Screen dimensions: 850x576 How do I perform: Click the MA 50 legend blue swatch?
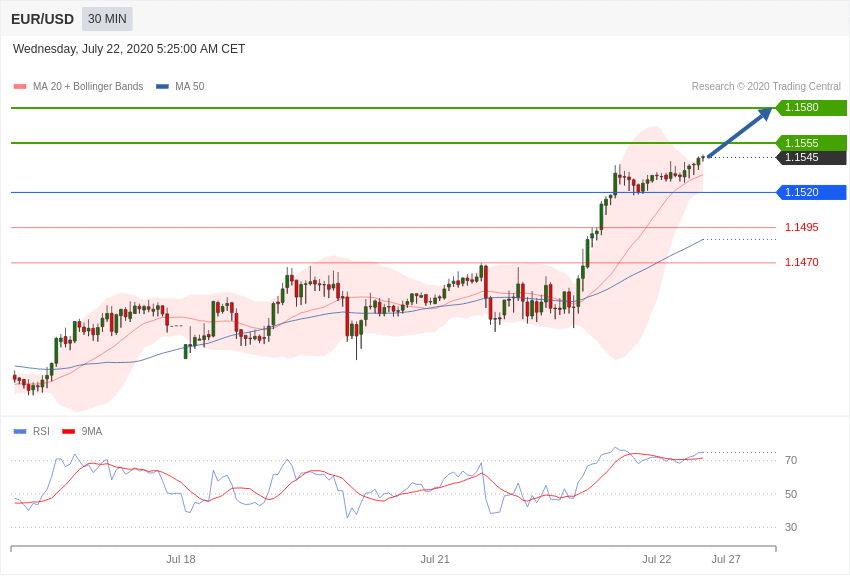click(x=162, y=87)
